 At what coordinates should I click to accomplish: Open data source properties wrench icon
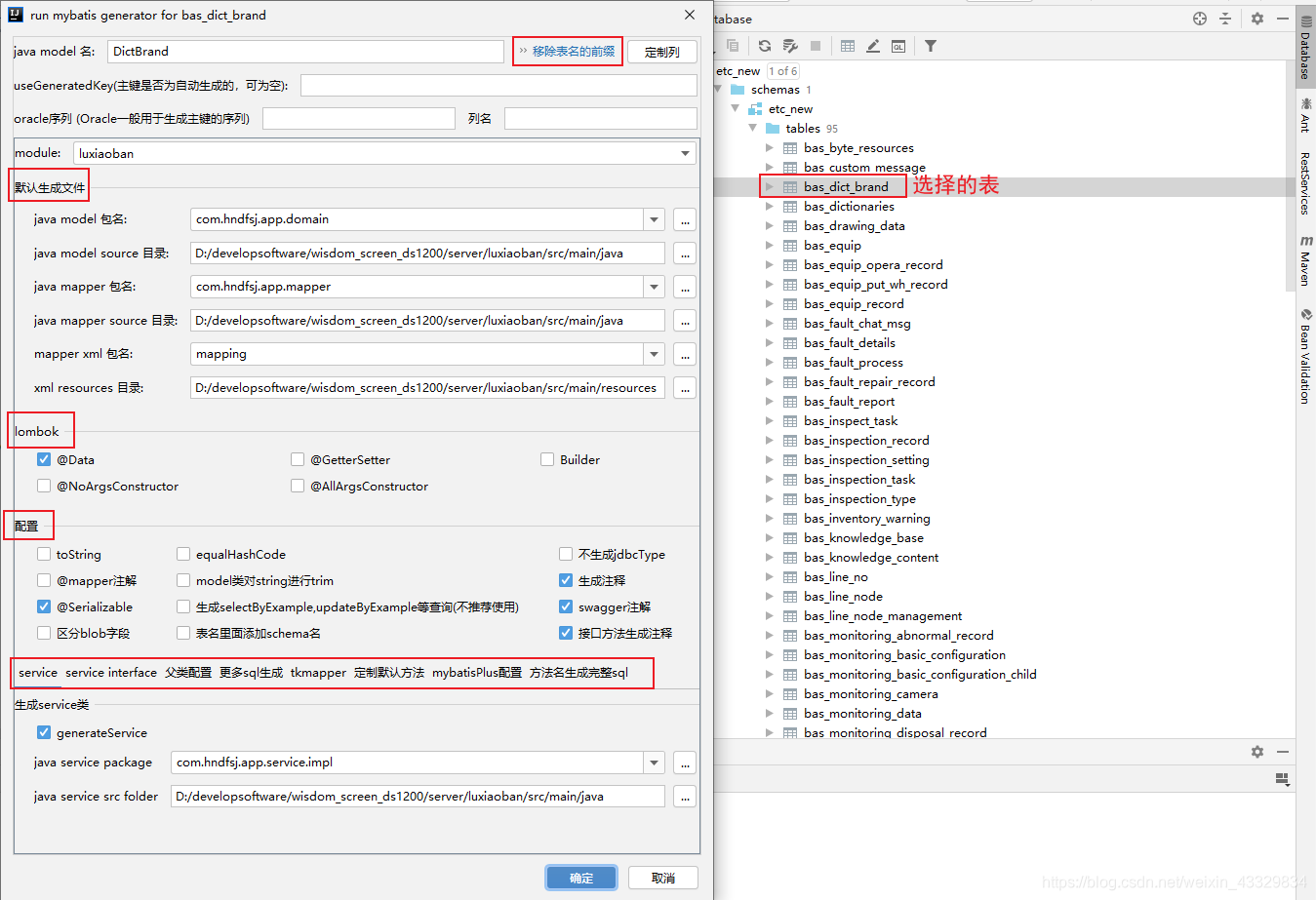tap(790, 46)
